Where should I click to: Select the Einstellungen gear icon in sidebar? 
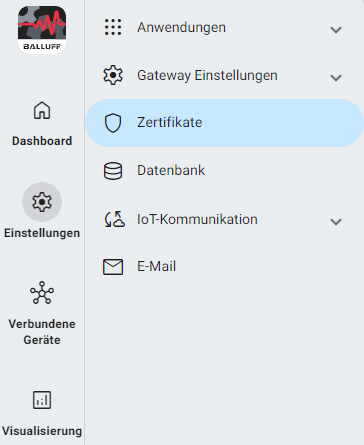pos(42,202)
